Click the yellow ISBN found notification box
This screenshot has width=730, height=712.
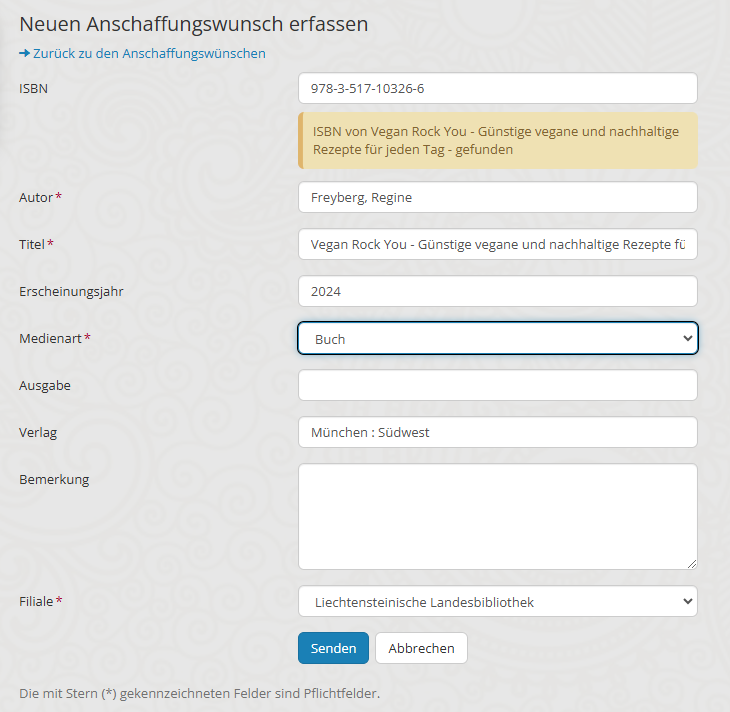[x=497, y=140]
